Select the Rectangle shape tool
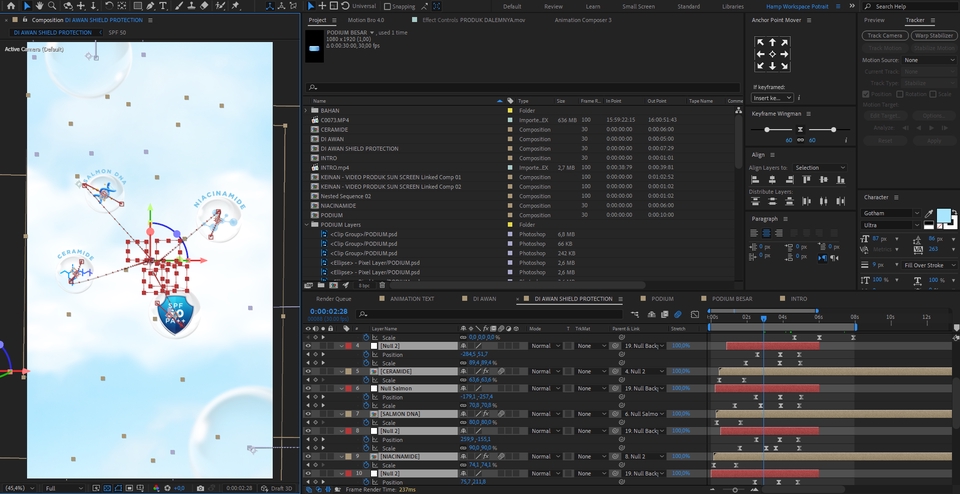The image size is (960, 494). tap(137, 6)
